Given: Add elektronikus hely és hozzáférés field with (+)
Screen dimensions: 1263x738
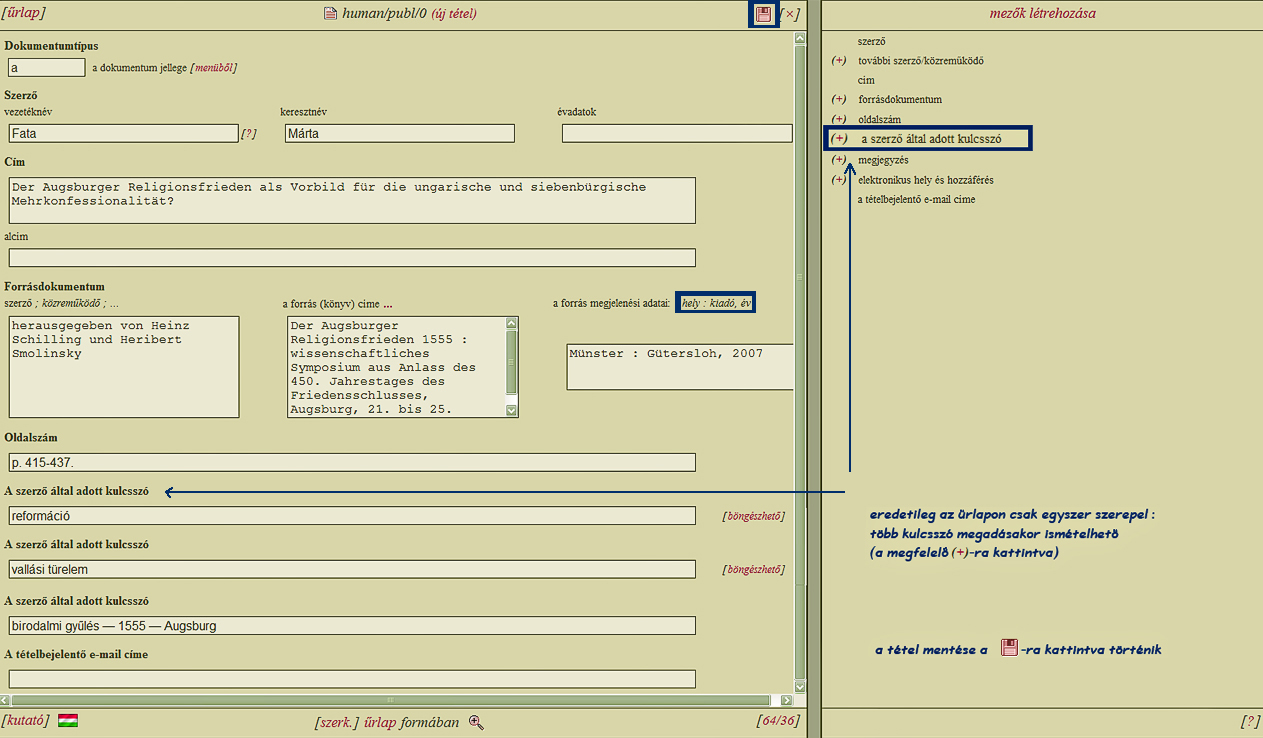Looking at the screenshot, I should tap(839, 180).
